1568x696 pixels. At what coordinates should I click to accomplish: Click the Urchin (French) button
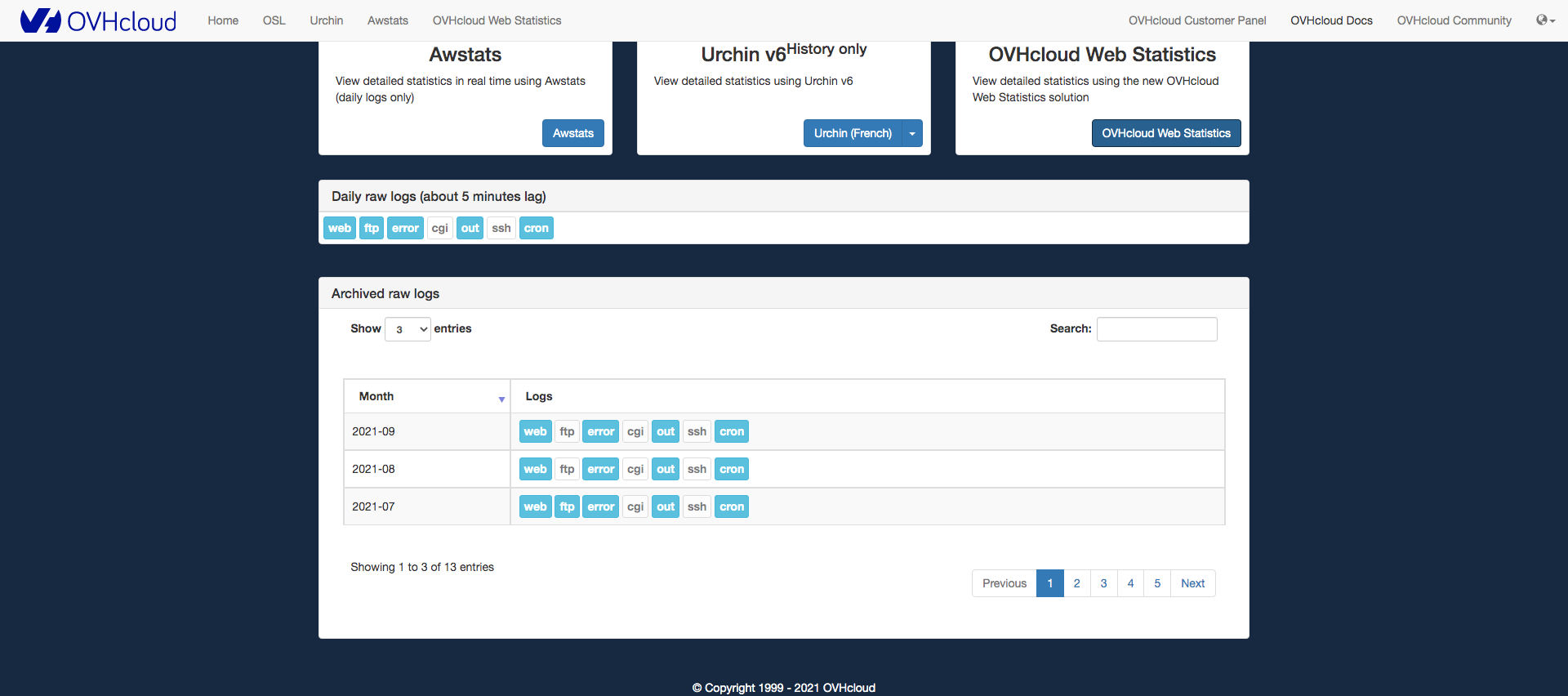(x=853, y=133)
